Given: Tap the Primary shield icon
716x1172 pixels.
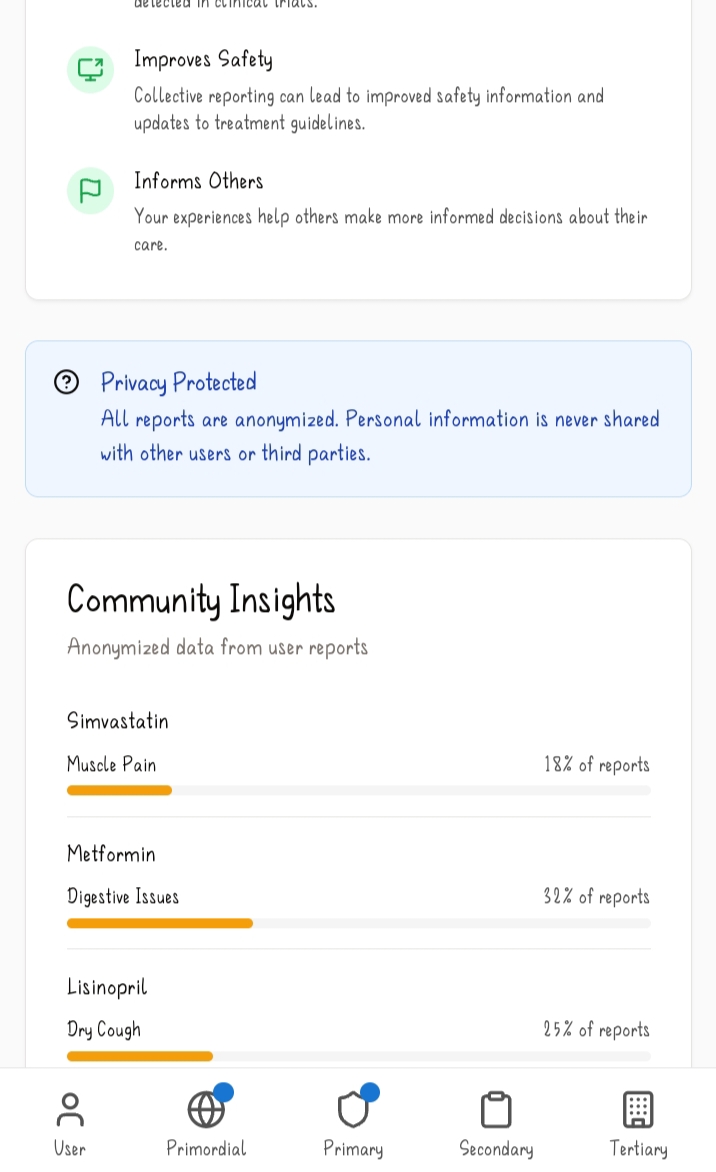Looking at the screenshot, I should coord(353,1109).
